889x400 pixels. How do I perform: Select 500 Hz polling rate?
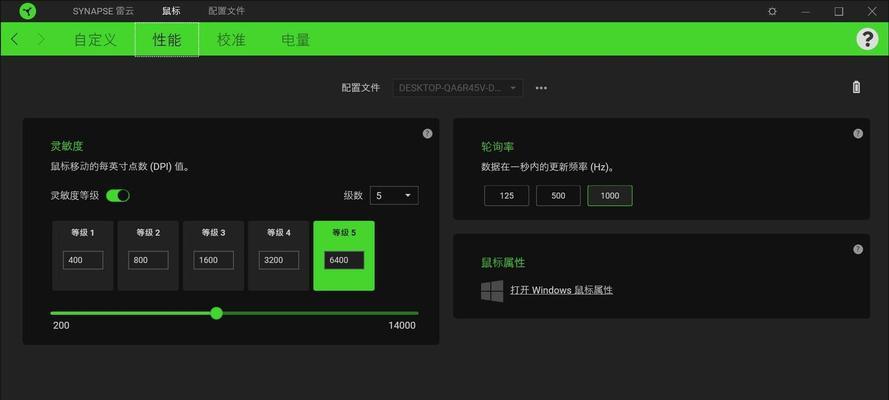pyautogui.click(x=558, y=195)
